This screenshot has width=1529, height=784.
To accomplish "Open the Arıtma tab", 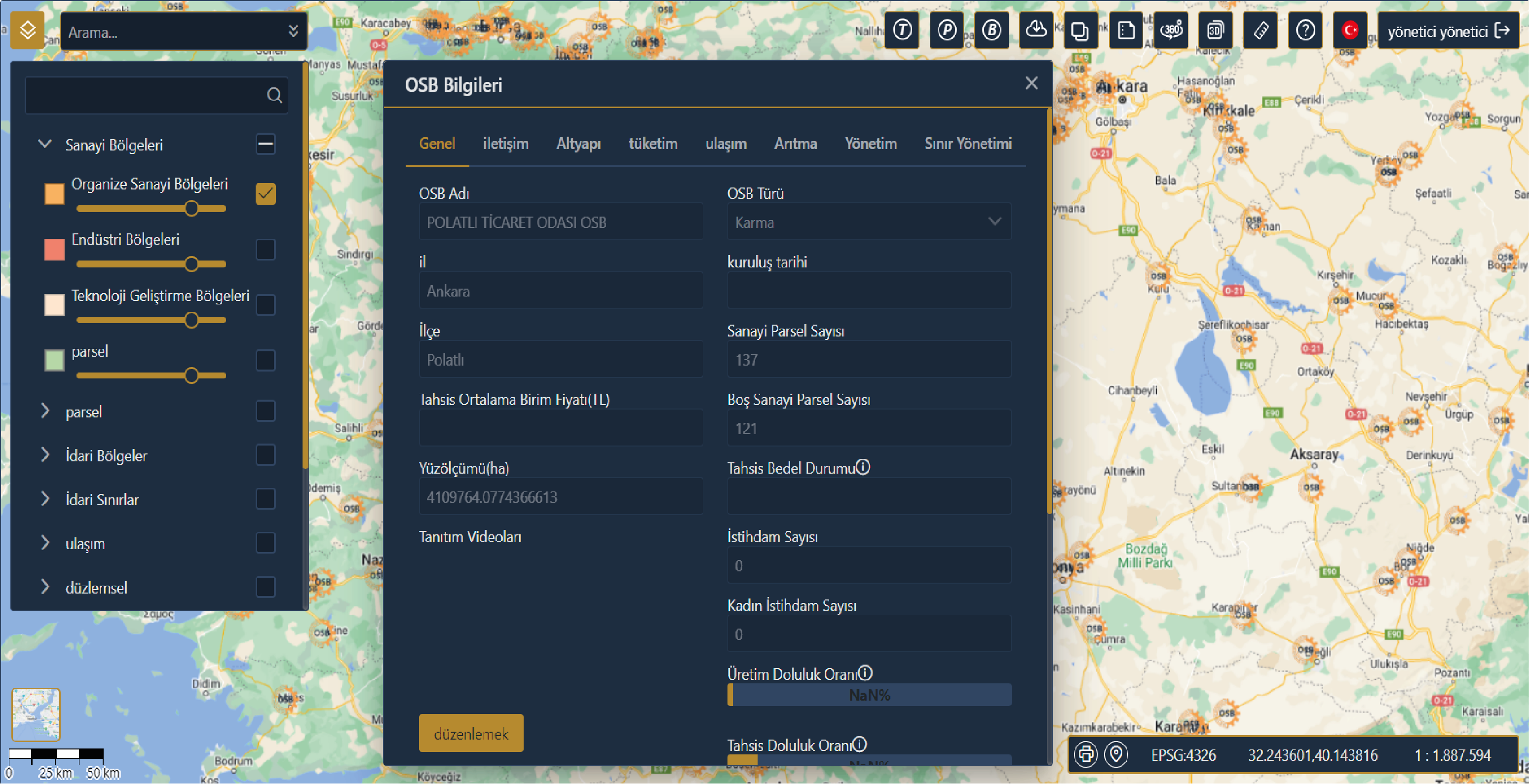I will 796,144.
